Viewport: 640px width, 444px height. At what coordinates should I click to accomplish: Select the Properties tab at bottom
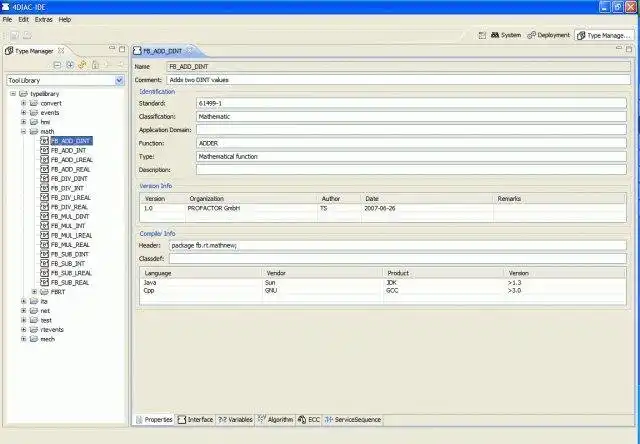tap(154, 420)
